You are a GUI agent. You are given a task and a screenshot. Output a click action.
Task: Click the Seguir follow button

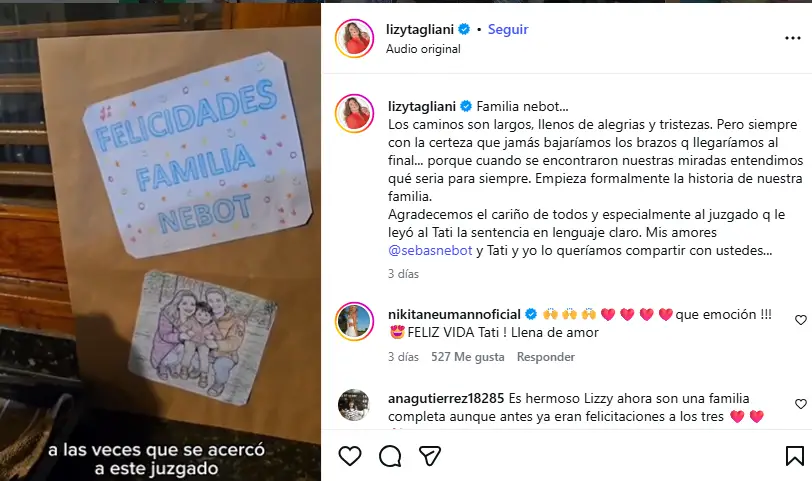tap(508, 30)
